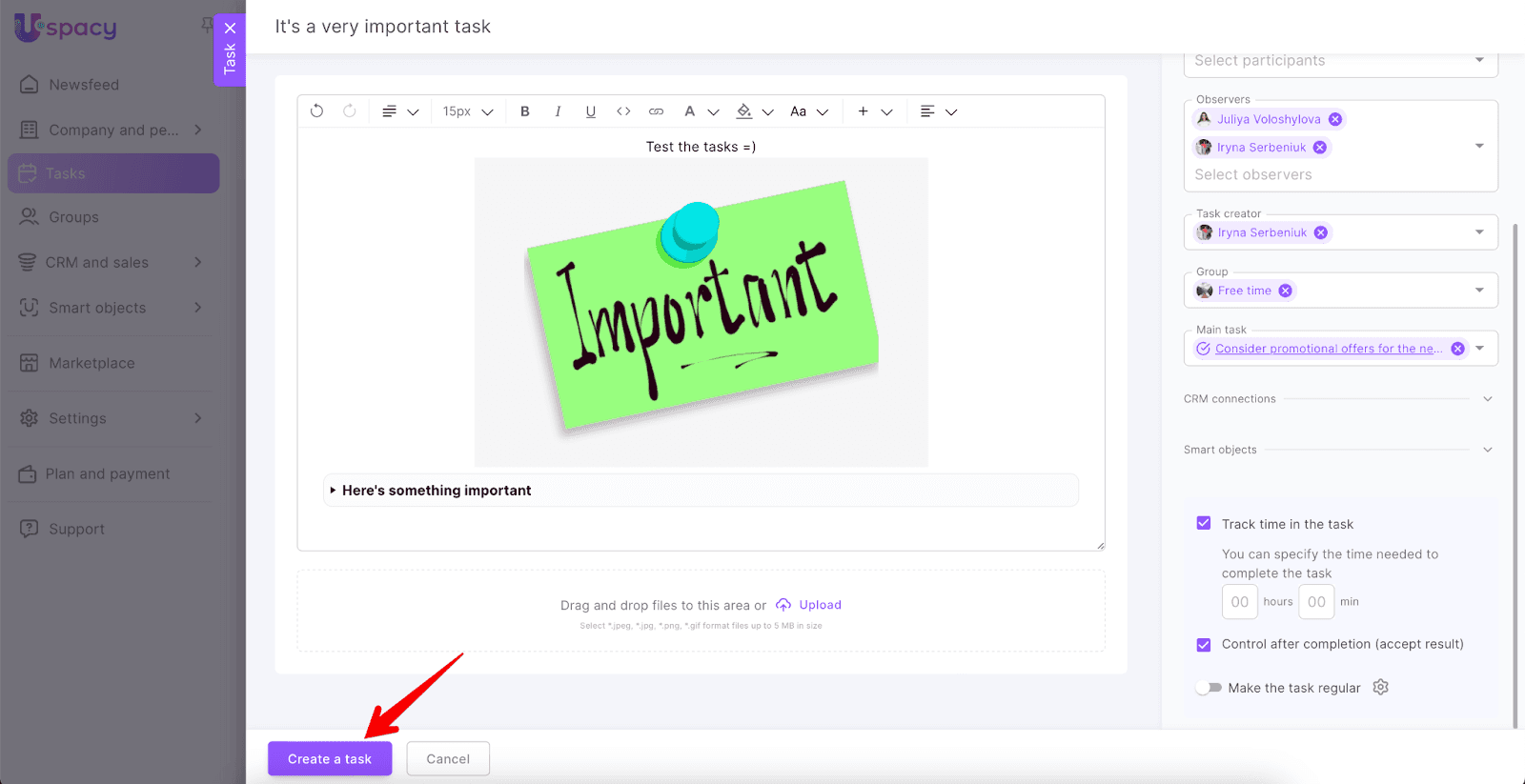This screenshot has width=1525, height=784.
Task: Expand the CRM connections section
Action: click(1487, 399)
